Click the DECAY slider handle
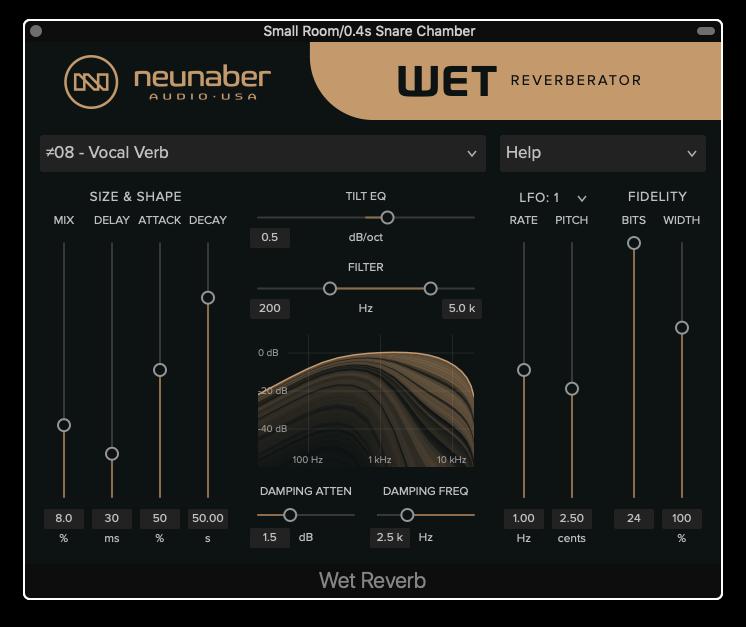This screenshot has width=746, height=627. pos(208,297)
